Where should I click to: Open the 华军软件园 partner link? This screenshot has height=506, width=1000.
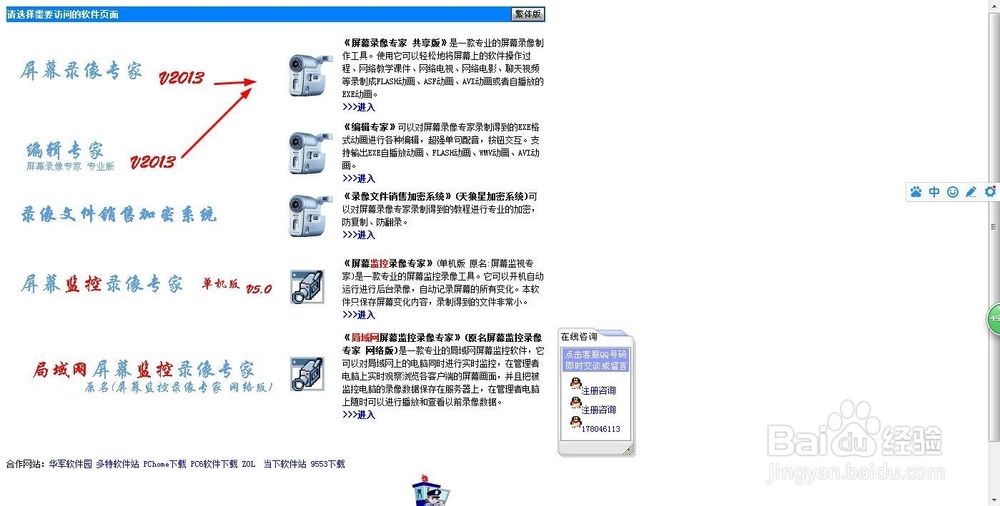71,464
